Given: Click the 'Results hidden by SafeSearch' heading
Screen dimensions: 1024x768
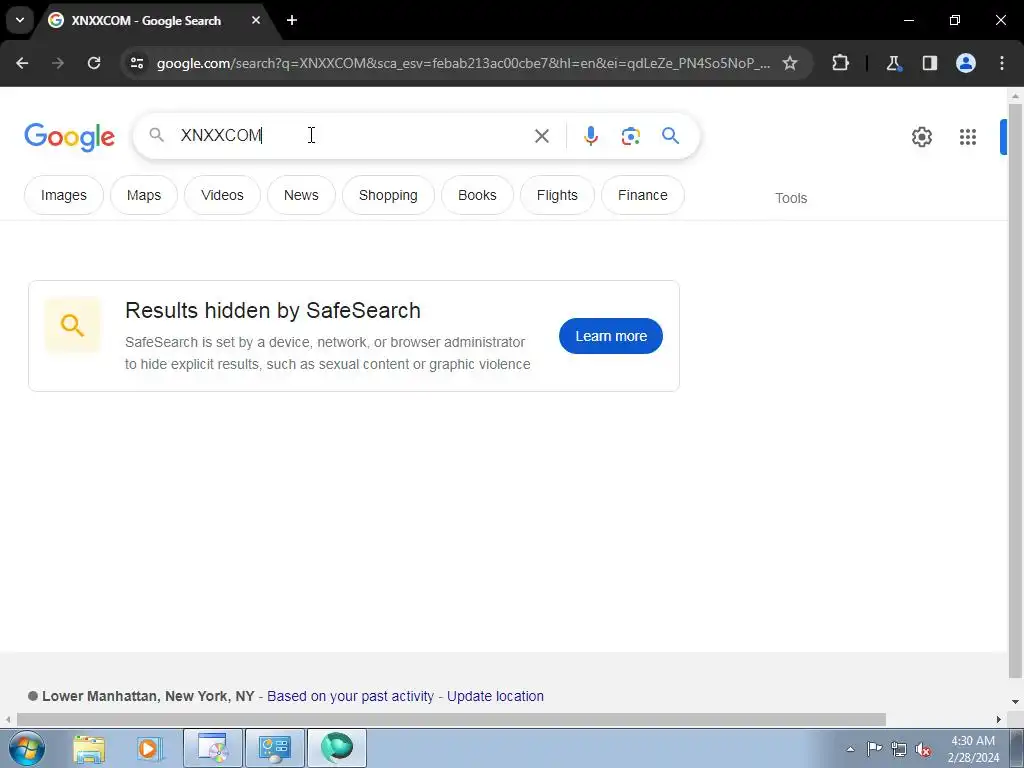Looking at the screenshot, I should pyautogui.click(x=273, y=310).
